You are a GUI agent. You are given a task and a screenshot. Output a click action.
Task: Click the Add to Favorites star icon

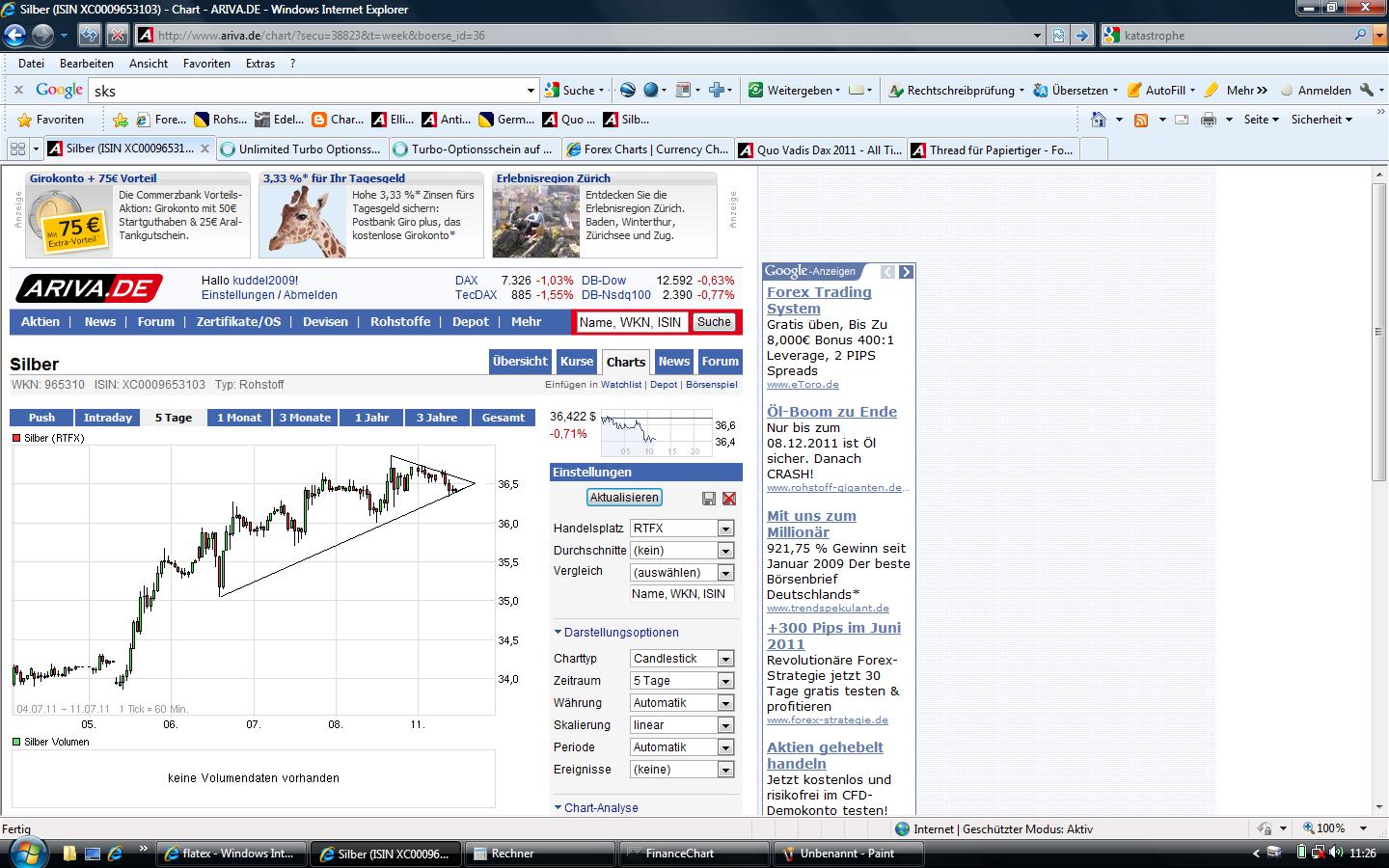120,120
